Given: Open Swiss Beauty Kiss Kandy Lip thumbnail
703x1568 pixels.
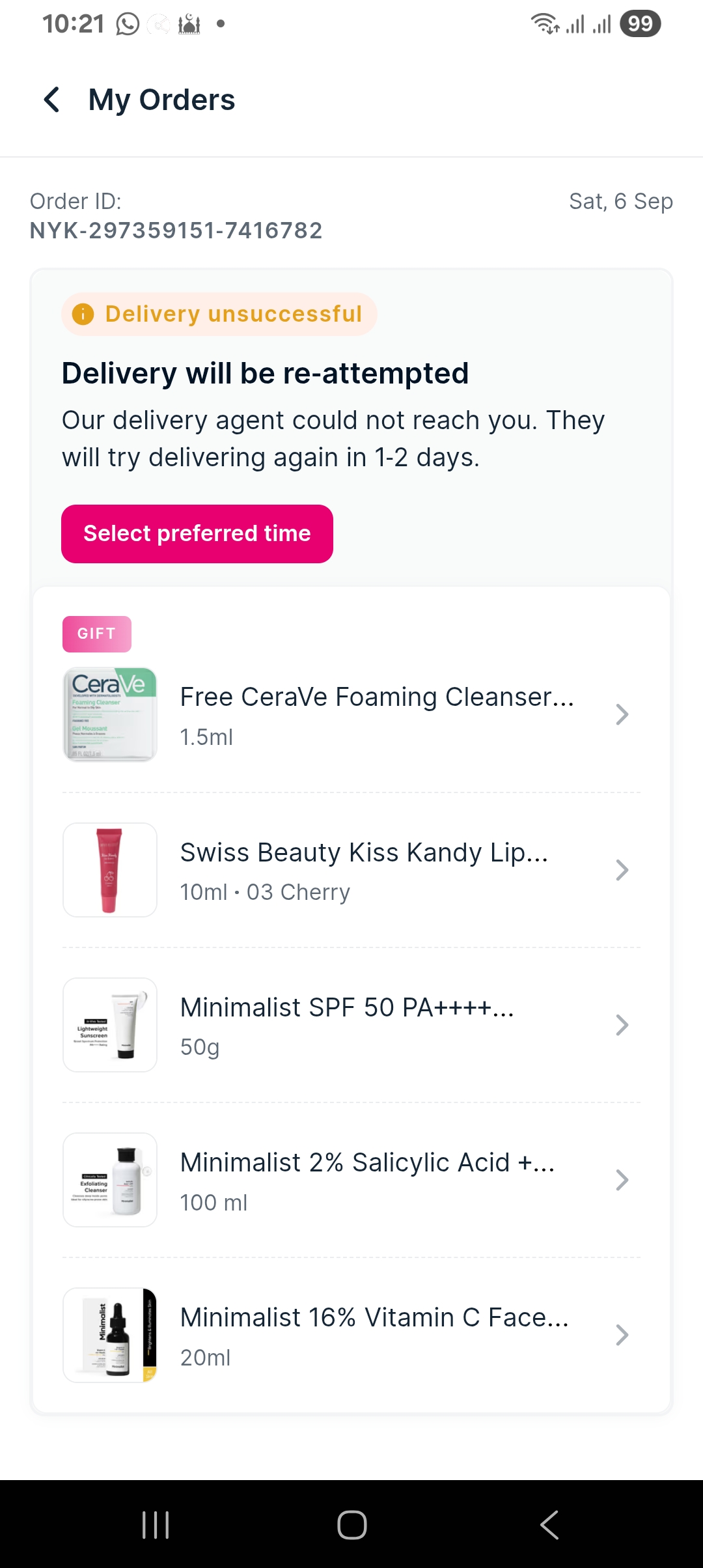Looking at the screenshot, I should click(x=110, y=870).
